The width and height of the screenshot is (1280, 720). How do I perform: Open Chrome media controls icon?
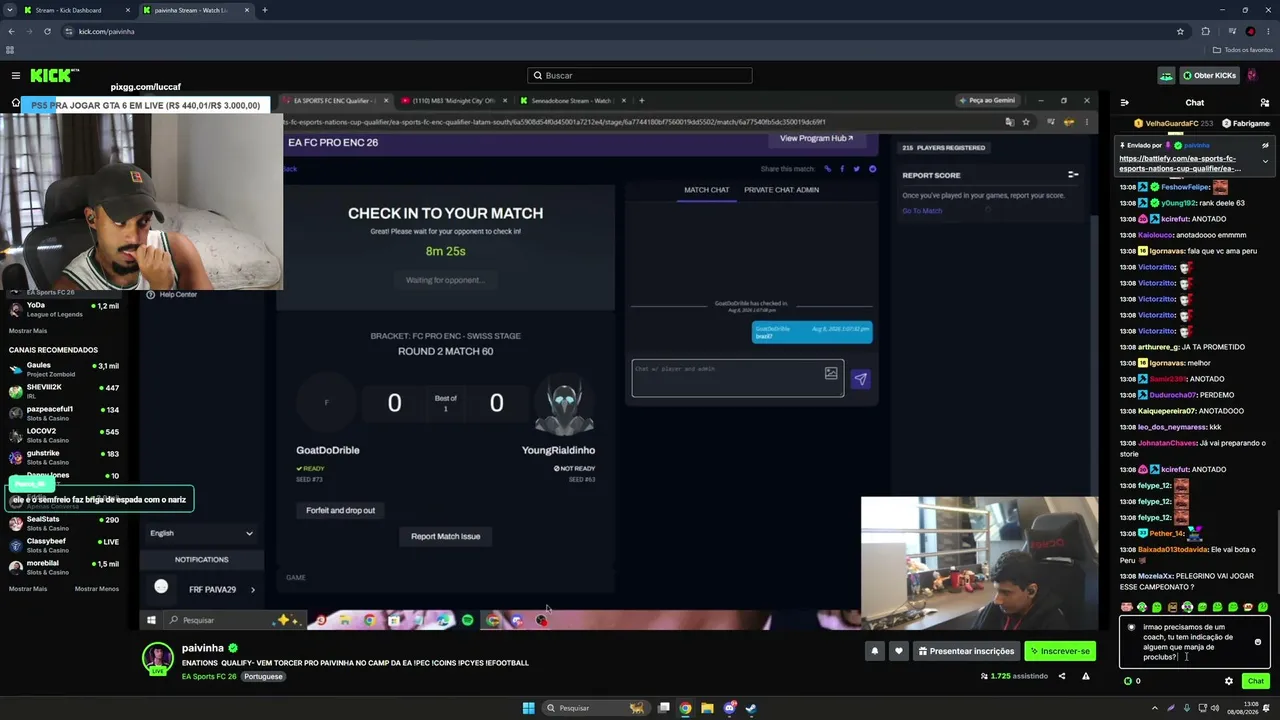(1231, 31)
